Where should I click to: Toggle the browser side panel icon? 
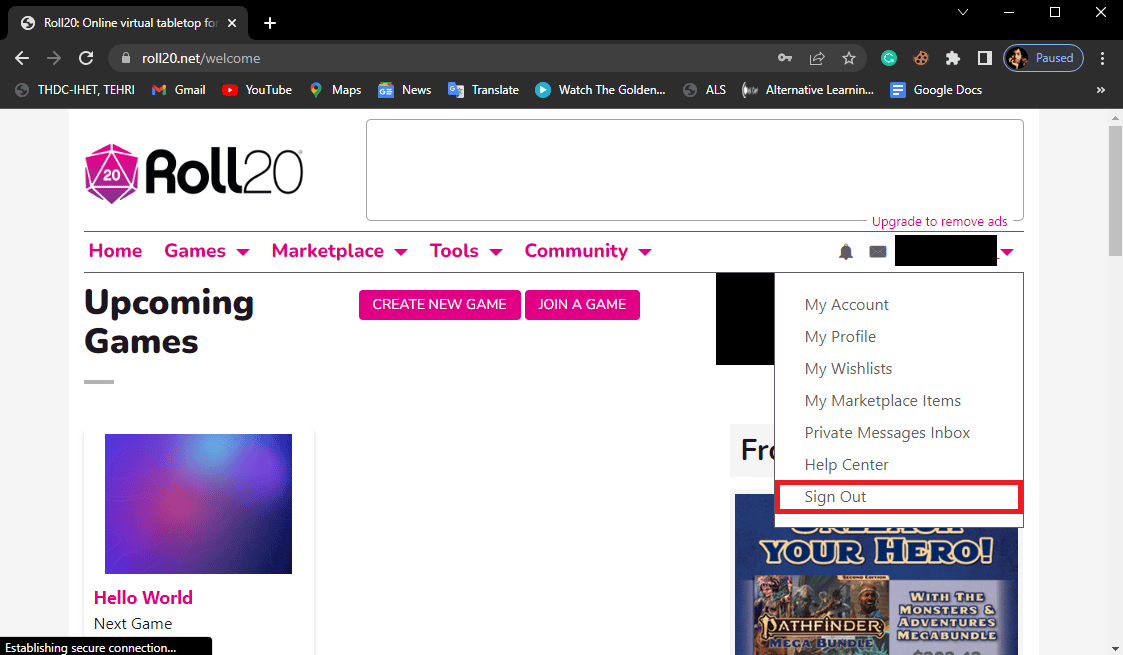(985, 58)
